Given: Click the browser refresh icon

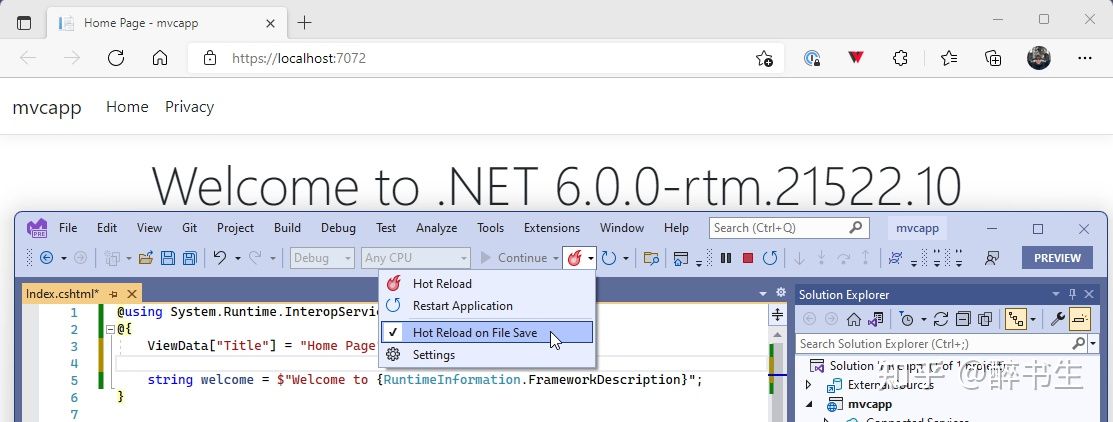Looking at the screenshot, I should [x=116, y=58].
